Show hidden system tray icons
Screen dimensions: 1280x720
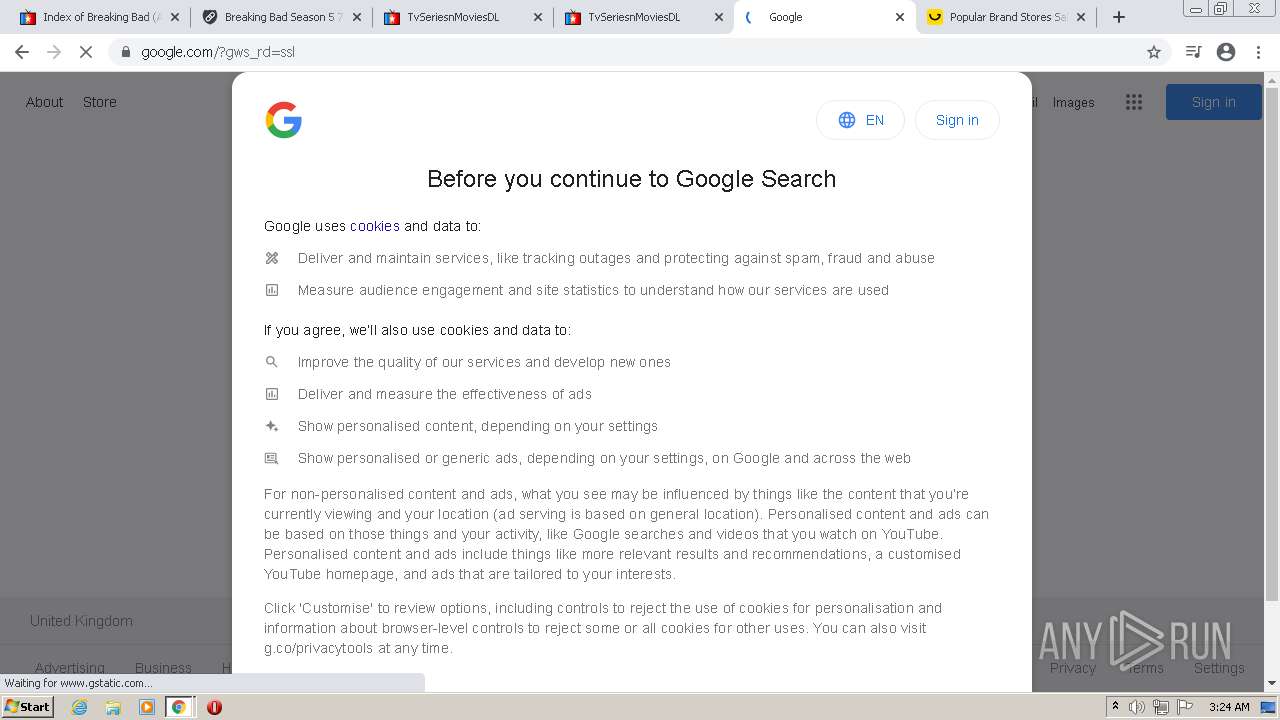click(x=1115, y=707)
